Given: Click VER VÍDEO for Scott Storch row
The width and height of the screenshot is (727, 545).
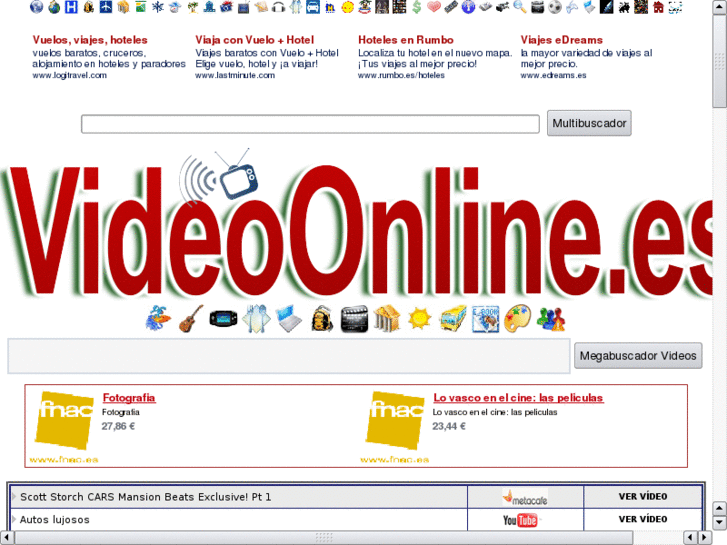Looking at the screenshot, I should (x=643, y=496).
